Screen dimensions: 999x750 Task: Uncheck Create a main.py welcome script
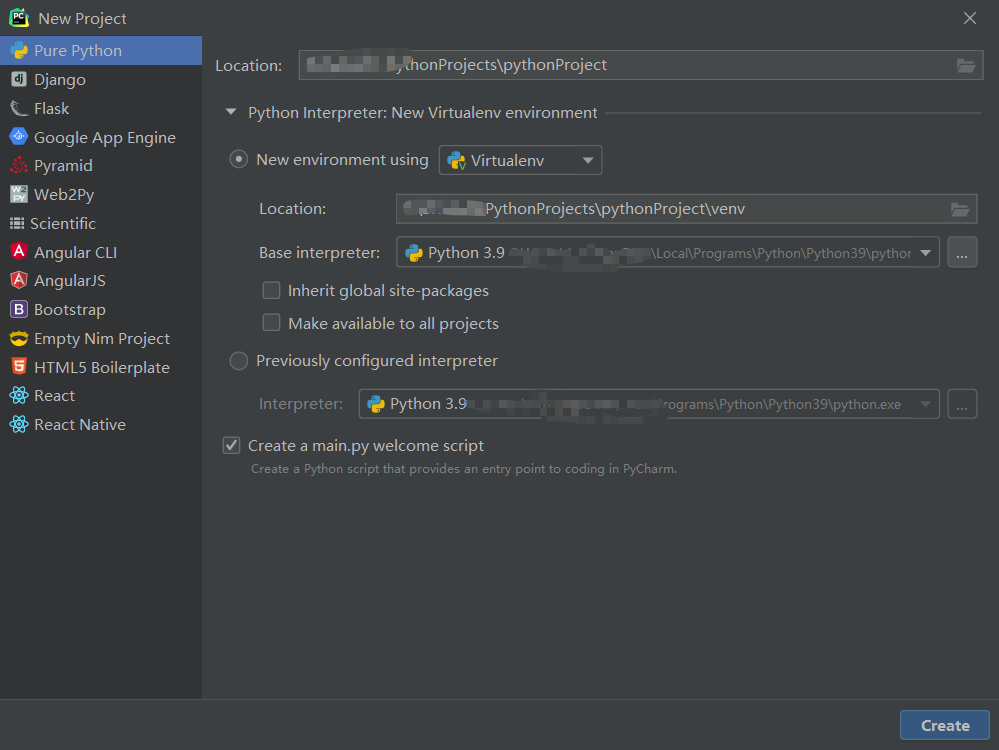(231, 445)
